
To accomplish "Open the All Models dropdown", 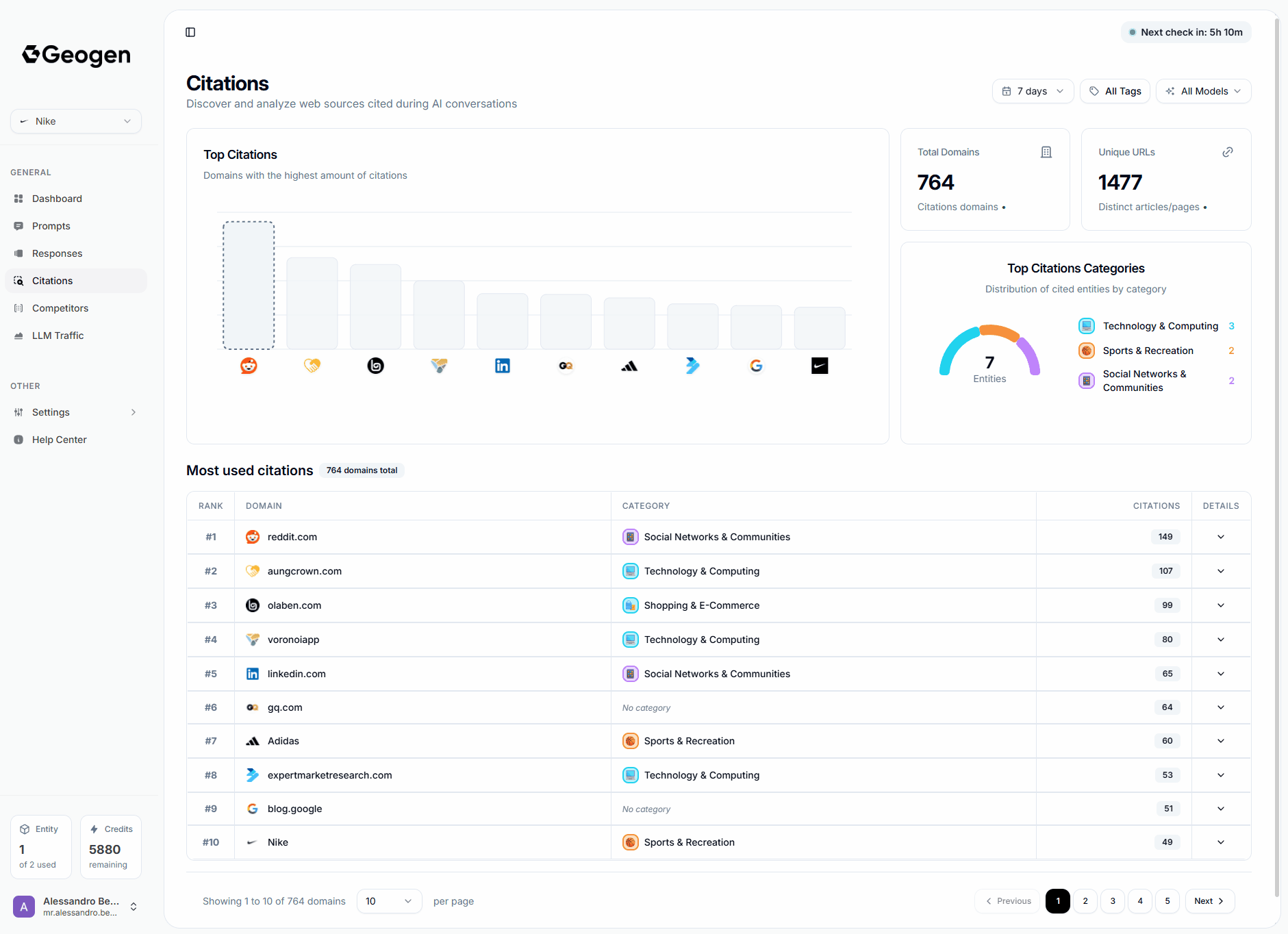I will point(1203,91).
